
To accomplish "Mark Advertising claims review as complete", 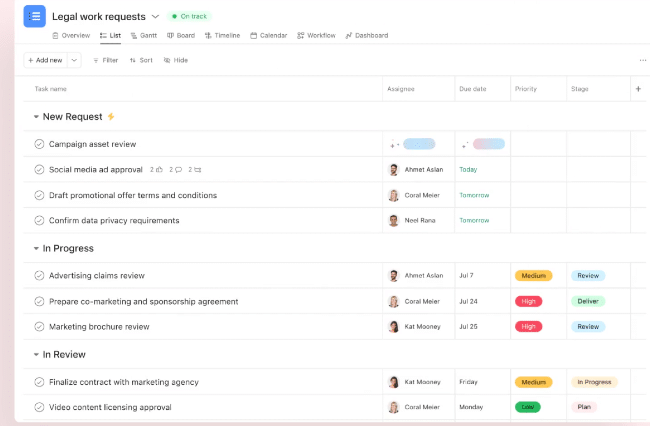I will [x=39, y=276].
